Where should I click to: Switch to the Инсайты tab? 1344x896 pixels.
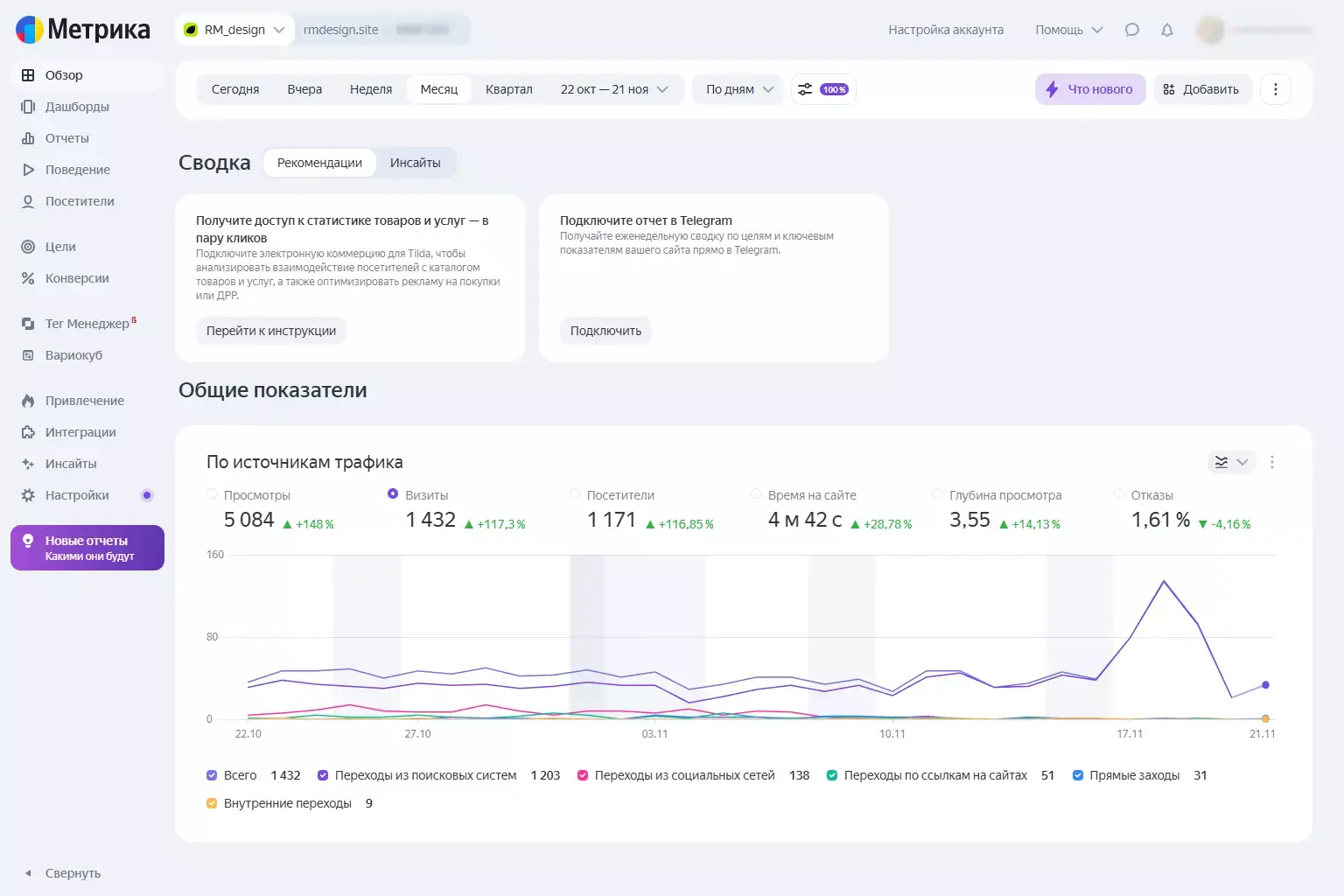tap(416, 163)
